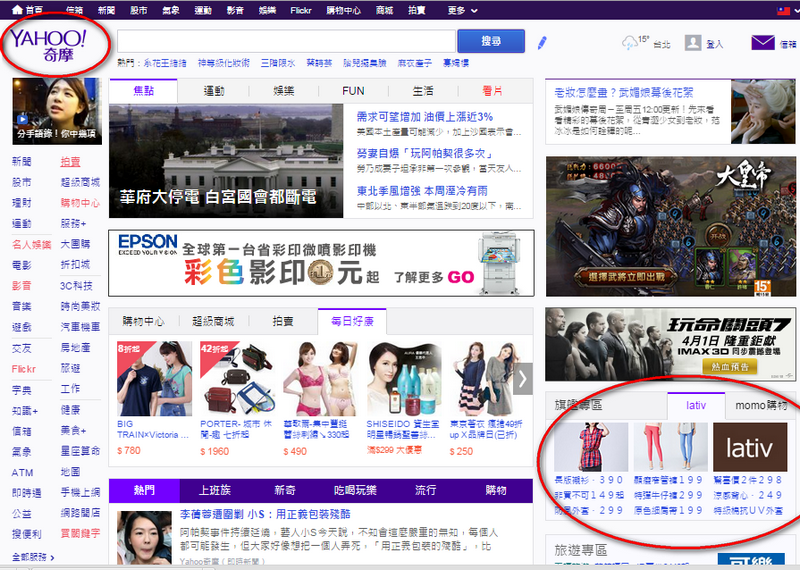Click the EPSON color printing banner ad

click(321, 263)
